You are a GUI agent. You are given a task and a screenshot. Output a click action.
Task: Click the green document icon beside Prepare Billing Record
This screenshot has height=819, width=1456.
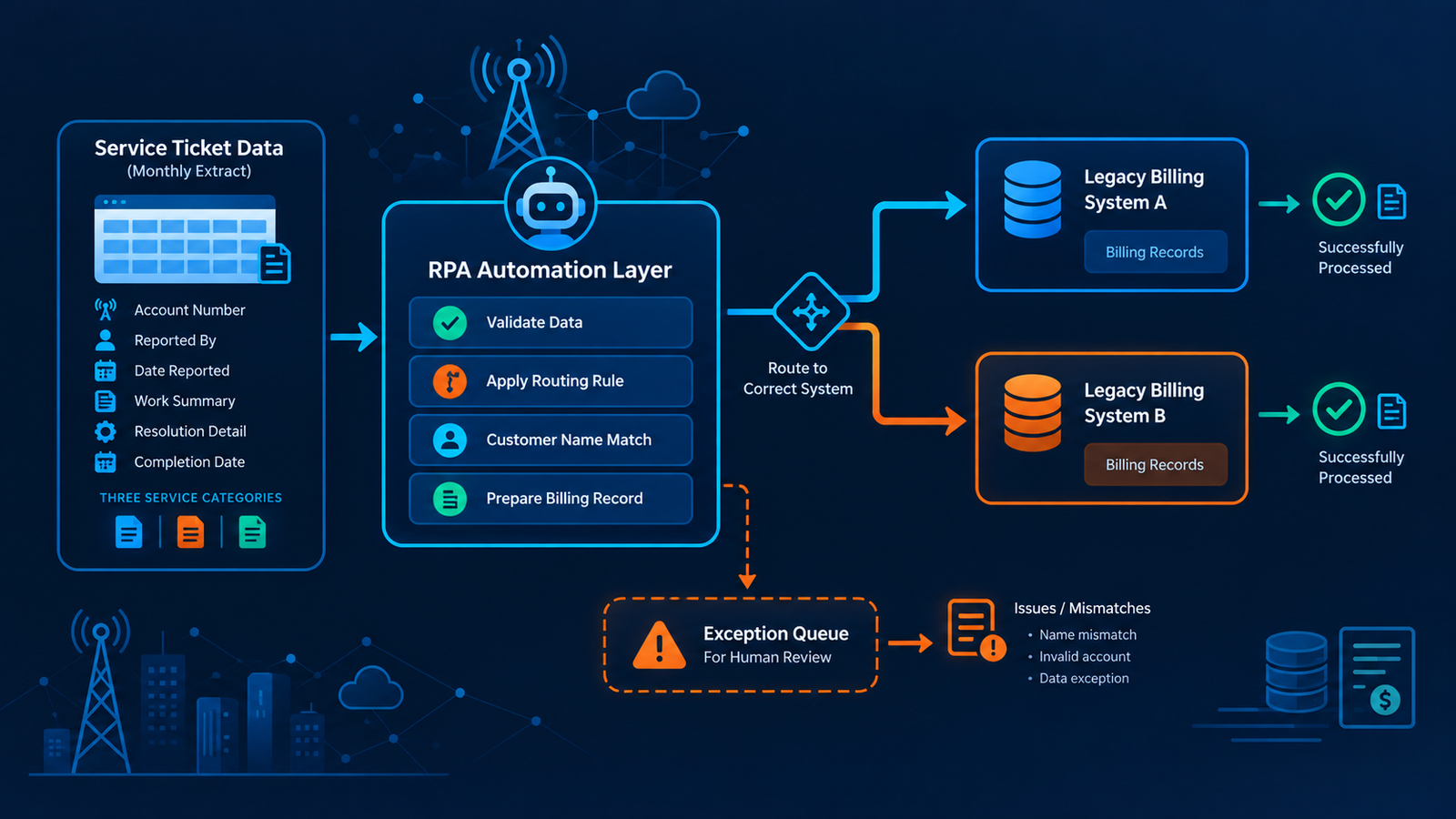(450, 499)
